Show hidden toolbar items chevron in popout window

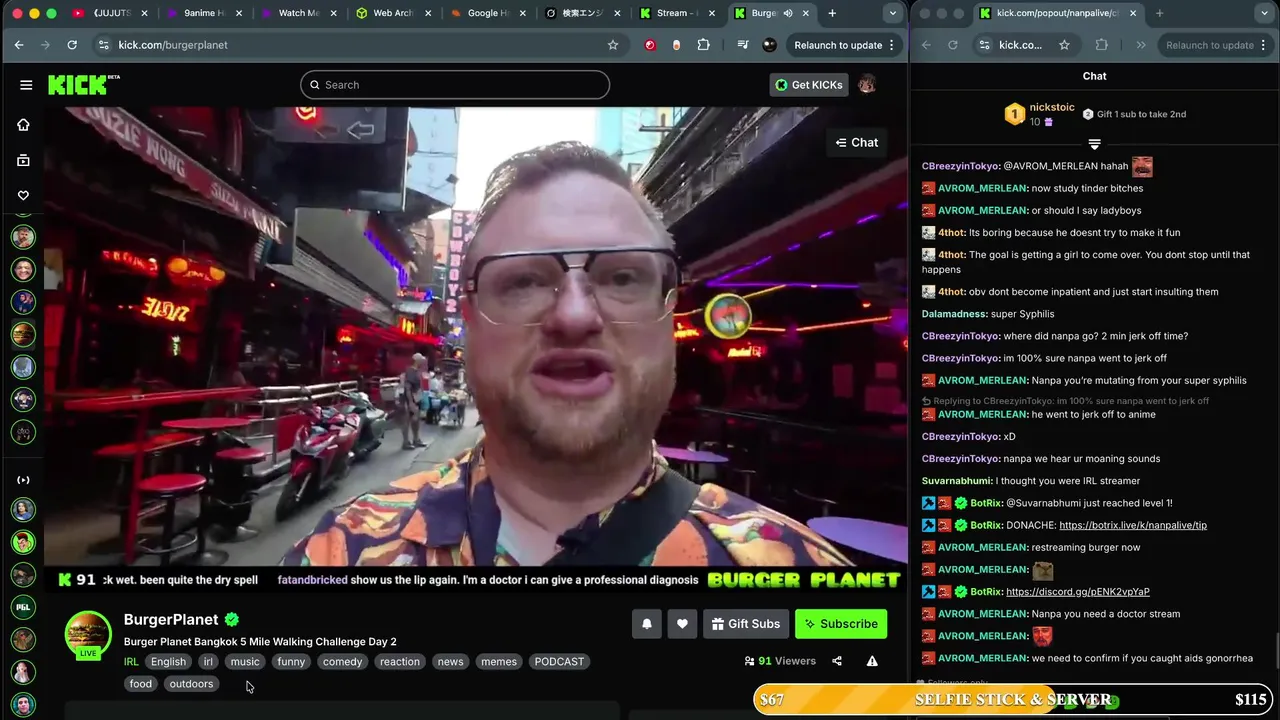click(x=1141, y=45)
